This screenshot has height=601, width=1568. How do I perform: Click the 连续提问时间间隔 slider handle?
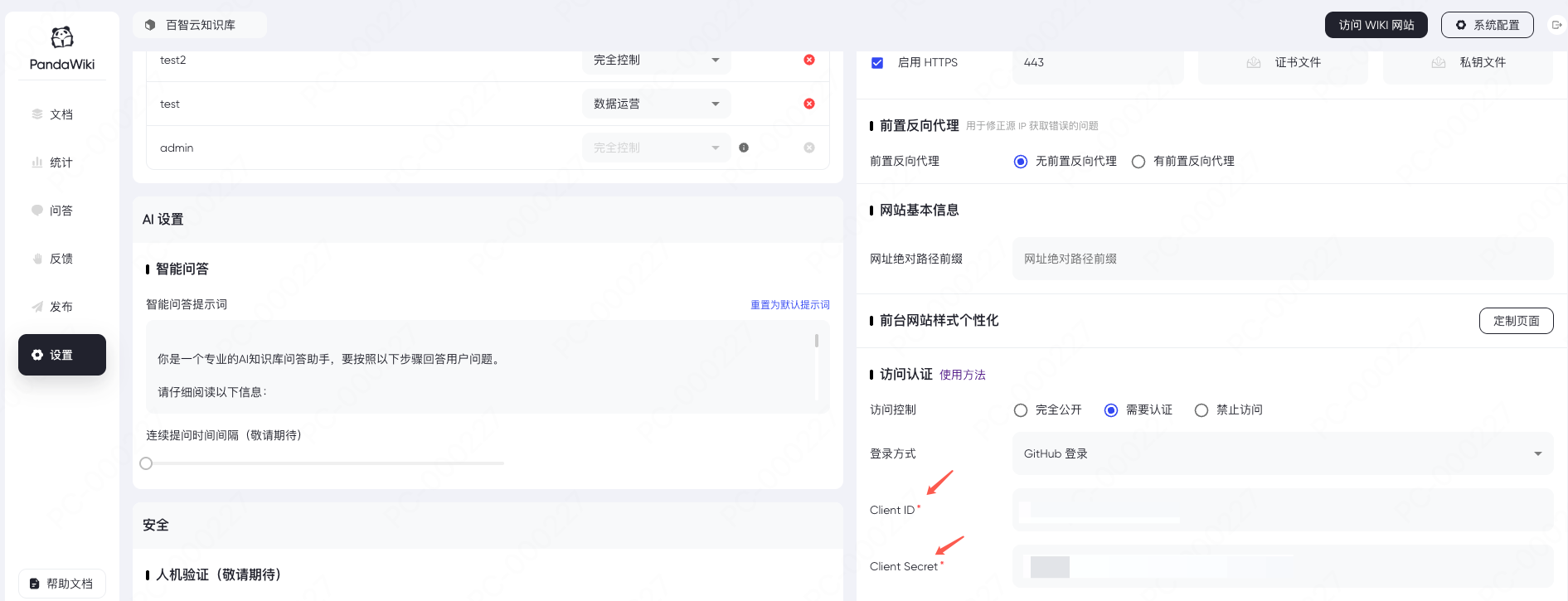tap(146, 463)
